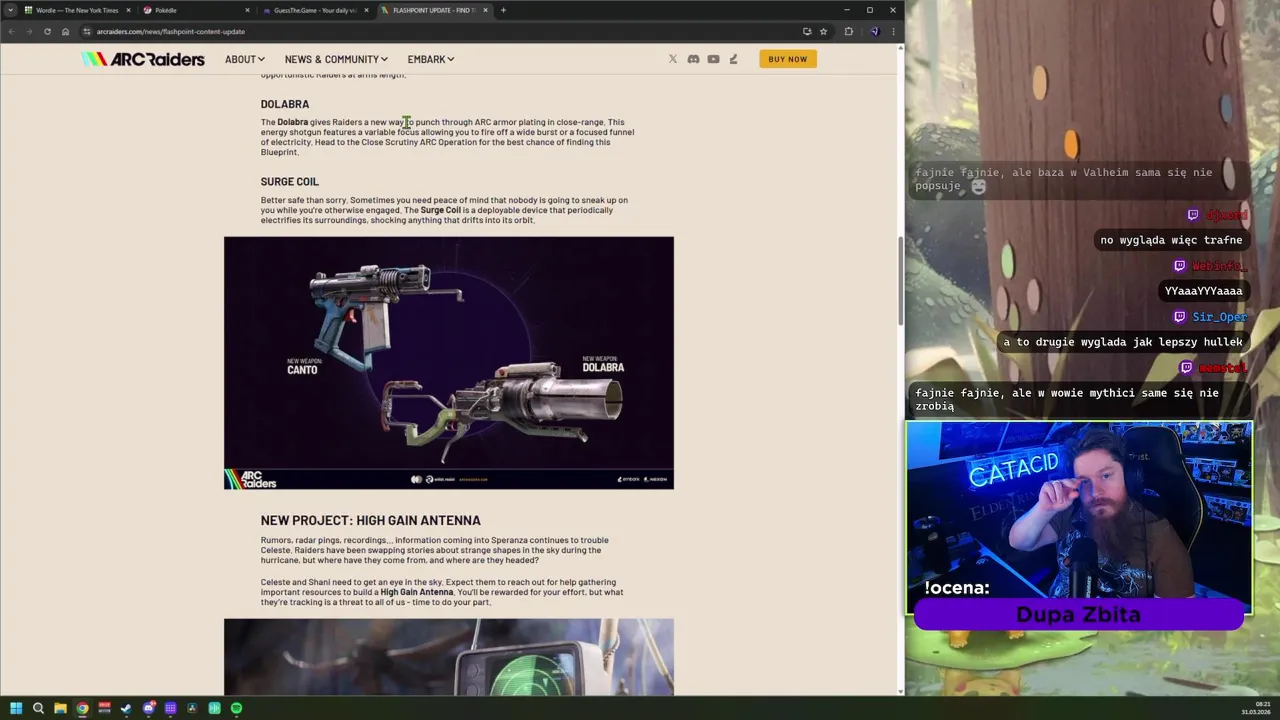Open taskbar Search
Viewport: 1280px width, 720px height.
point(38,708)
